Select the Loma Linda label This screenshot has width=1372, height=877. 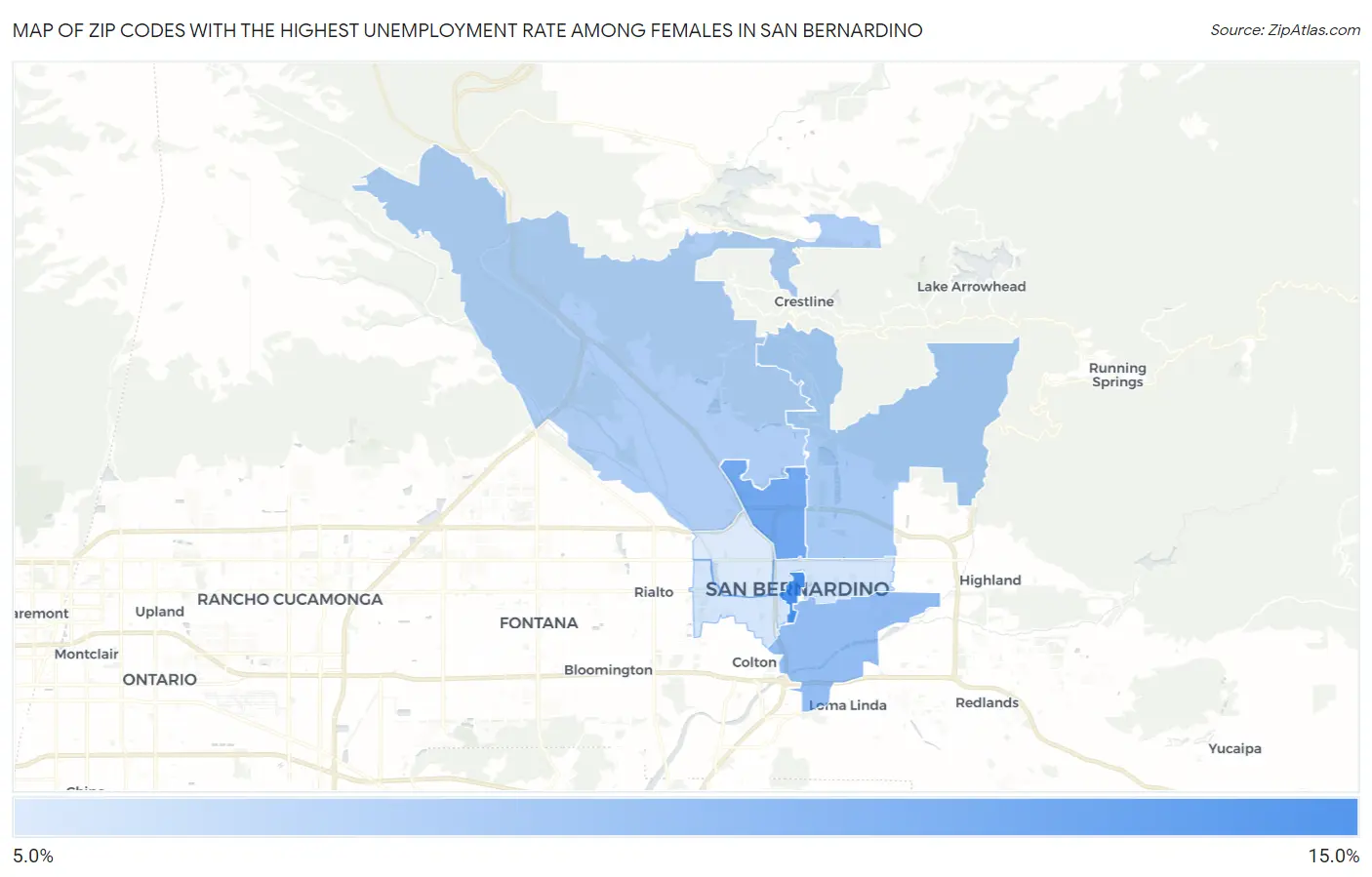tap(848, 705)
